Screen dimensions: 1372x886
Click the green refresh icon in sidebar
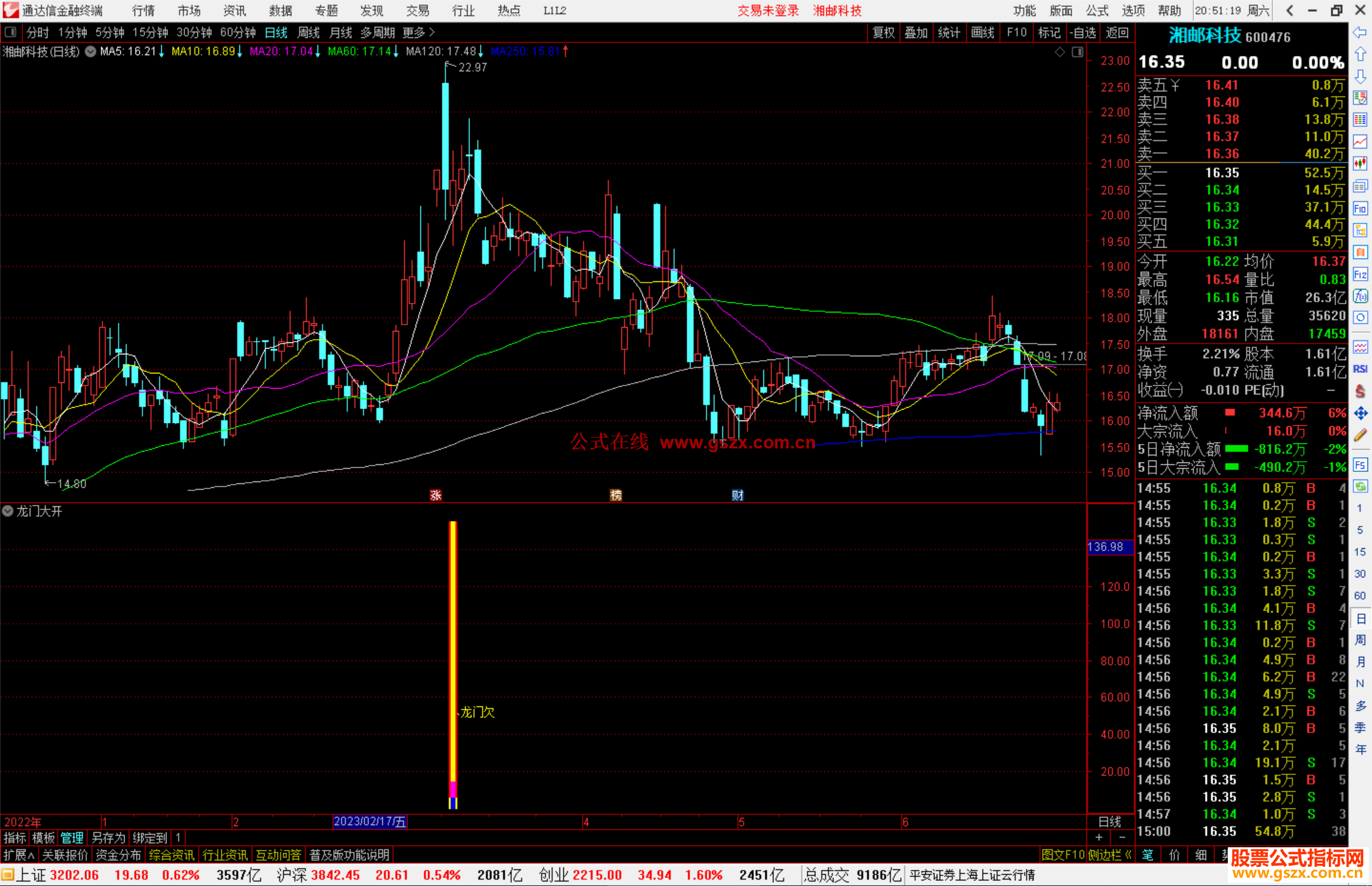[1360, 487]
